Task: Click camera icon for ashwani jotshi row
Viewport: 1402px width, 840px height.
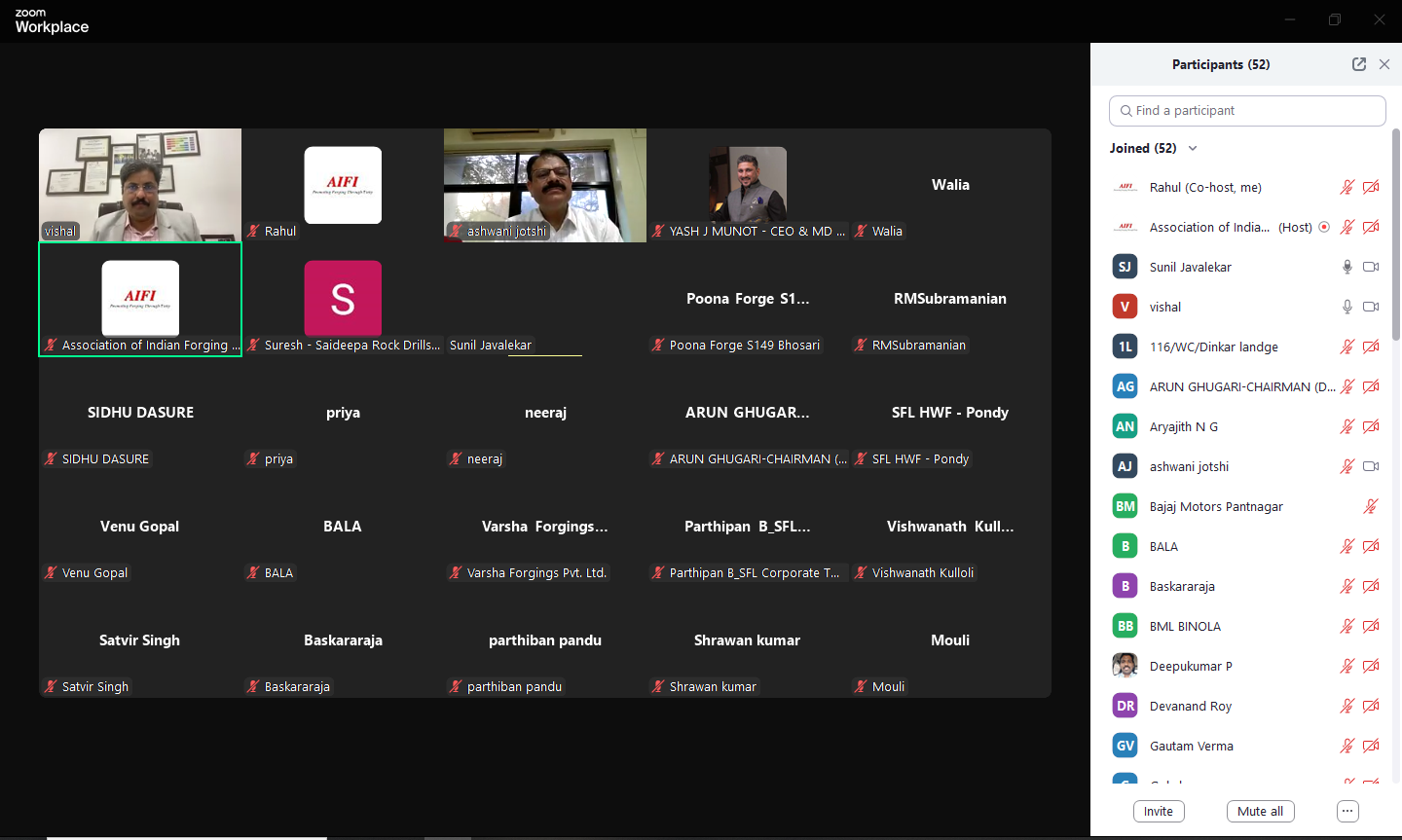Action: point(1371,466)
